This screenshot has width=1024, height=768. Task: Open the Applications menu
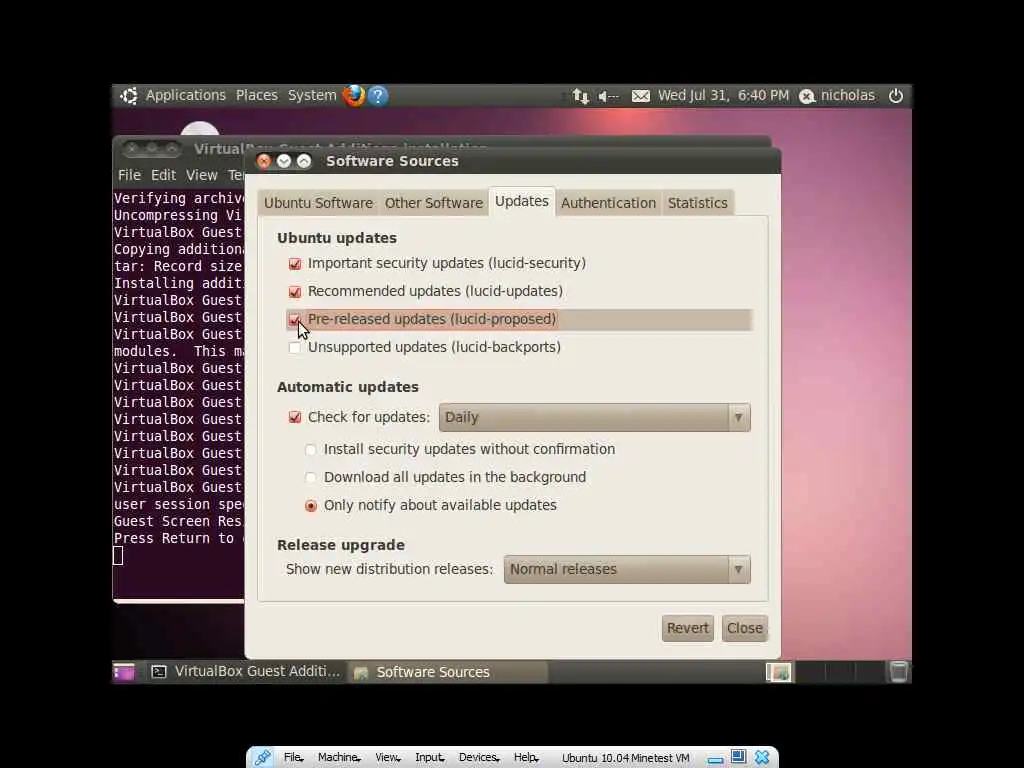tap(185, 95)
